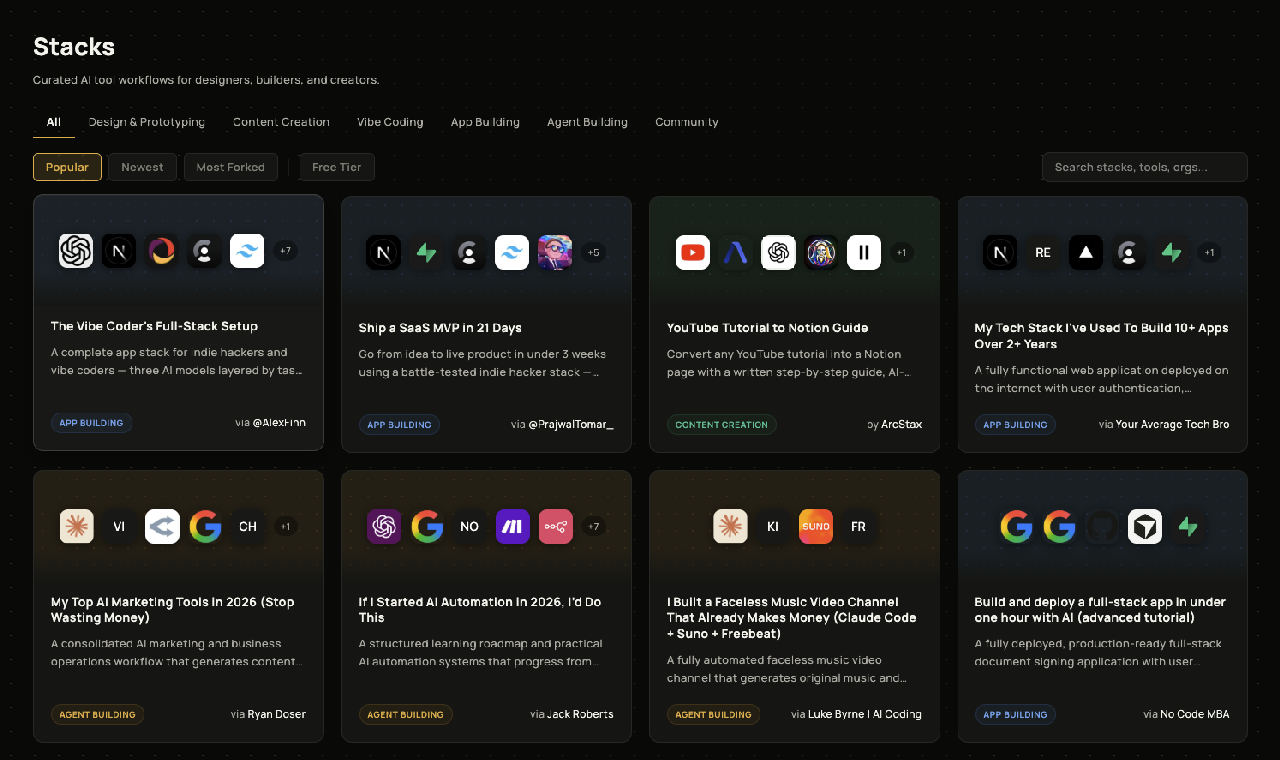The width and height of the screenshot is (1280, 760).
Task: Switch to the Community tab
Action: point(687,122)
